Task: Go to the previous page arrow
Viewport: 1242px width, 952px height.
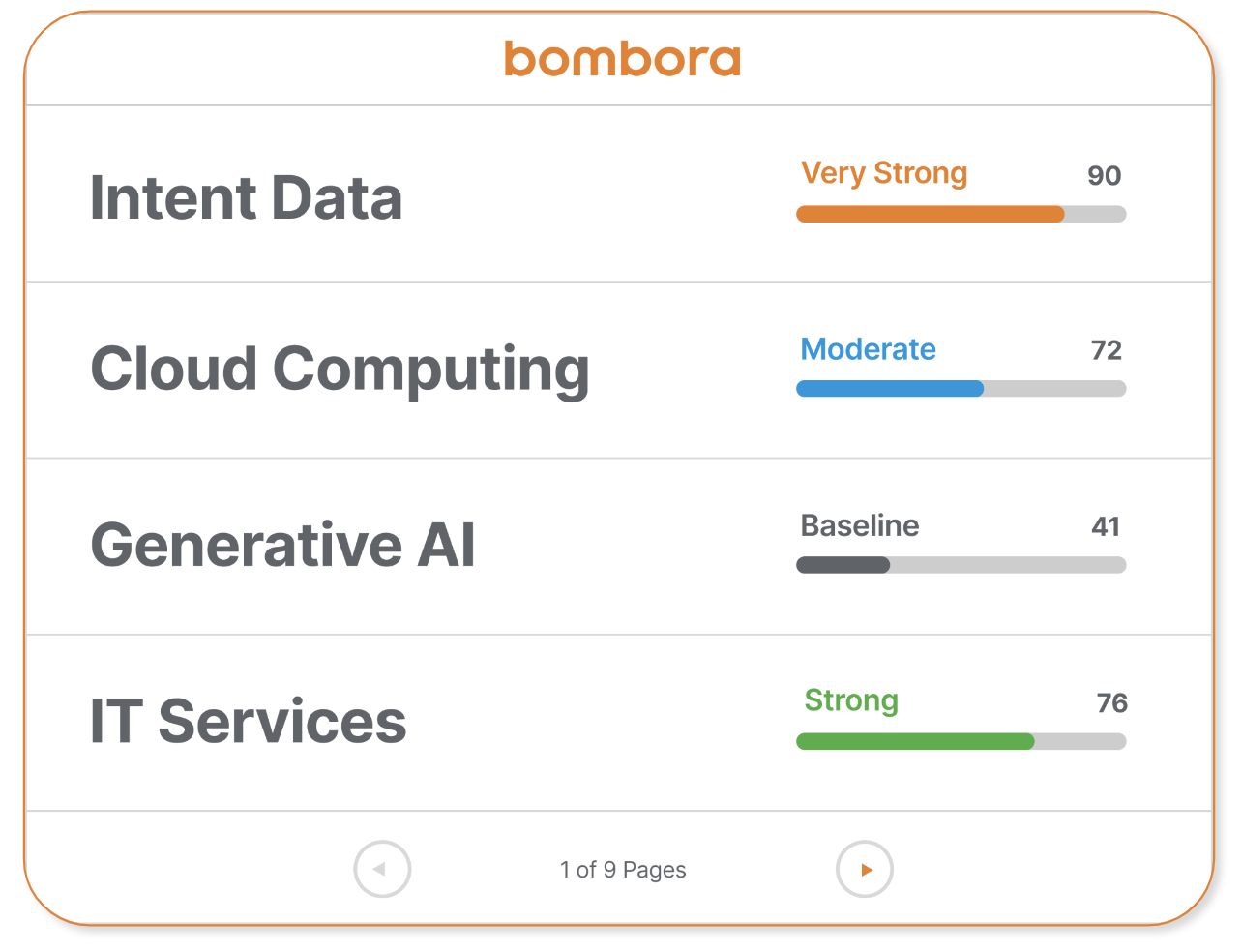Action: [x=382, y=869]
